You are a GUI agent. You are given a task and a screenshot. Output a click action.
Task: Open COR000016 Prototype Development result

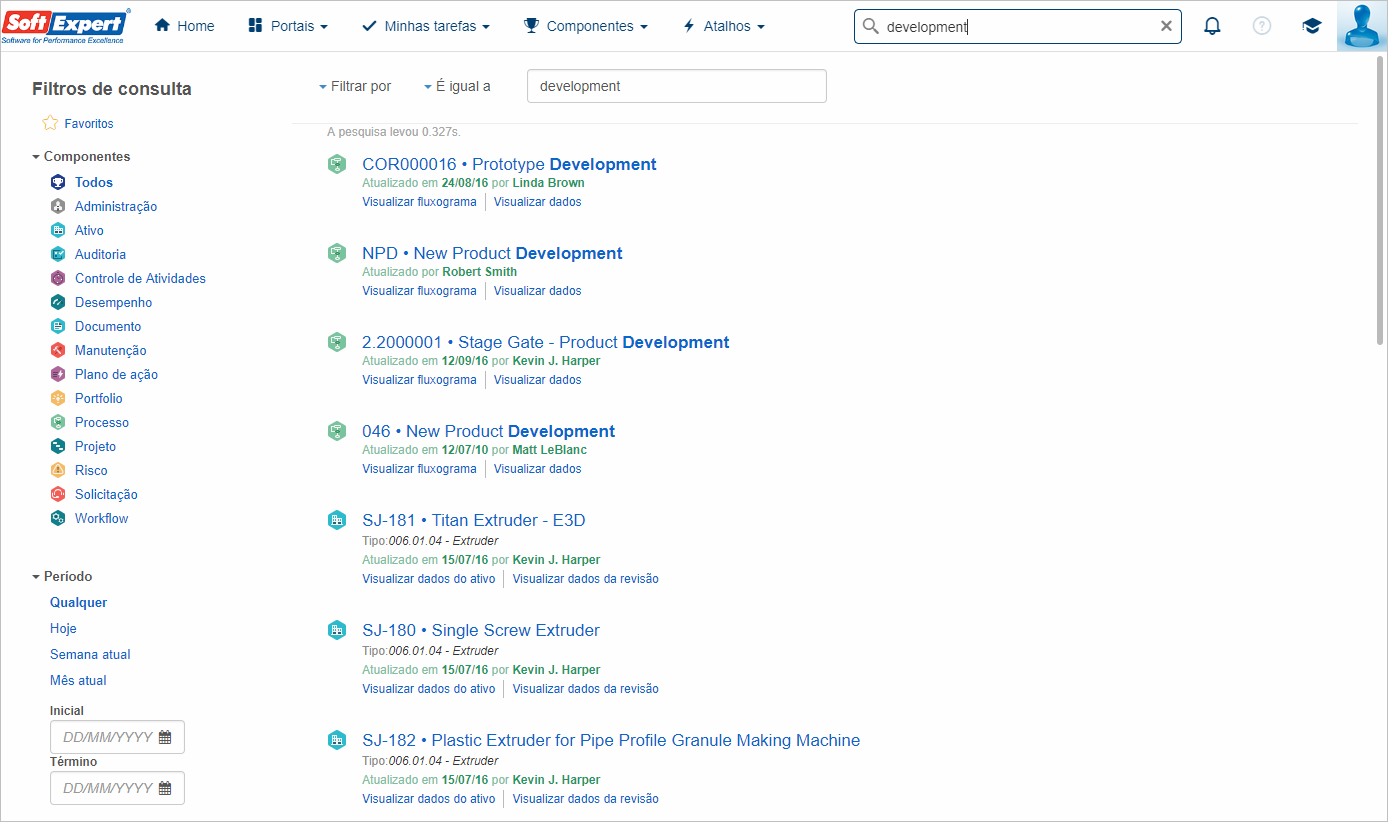point(509,164)
